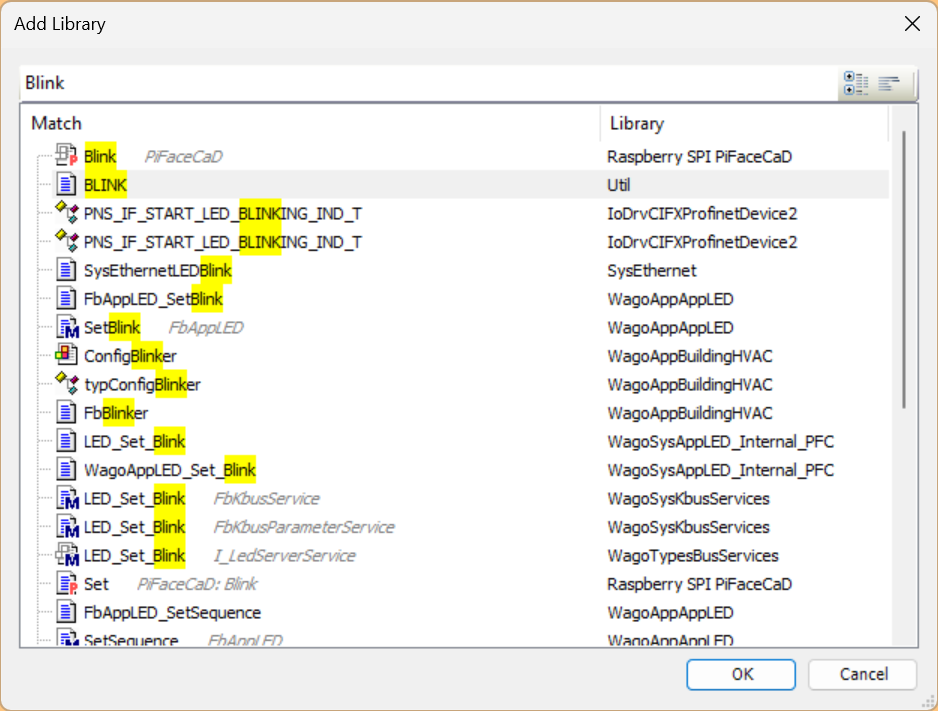The image size is (938, 711).
Task: Click the icon next to FbAppLED_SetBlink
Action: pyautogui.click(x=66, y=298)
